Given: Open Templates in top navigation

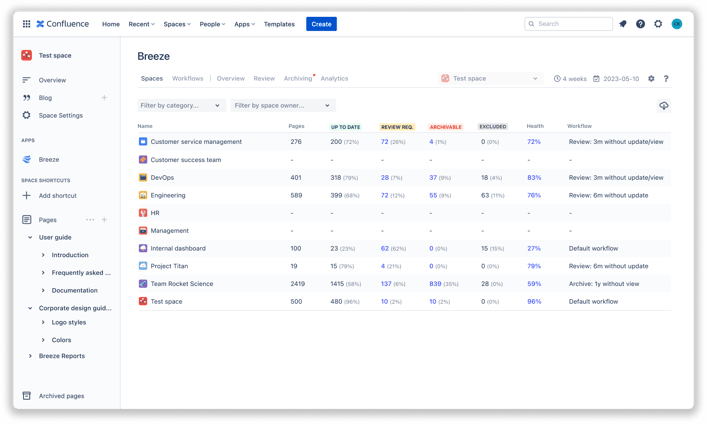Looking at the screenshot, I should pyautogui.click(x=279, y=24).
